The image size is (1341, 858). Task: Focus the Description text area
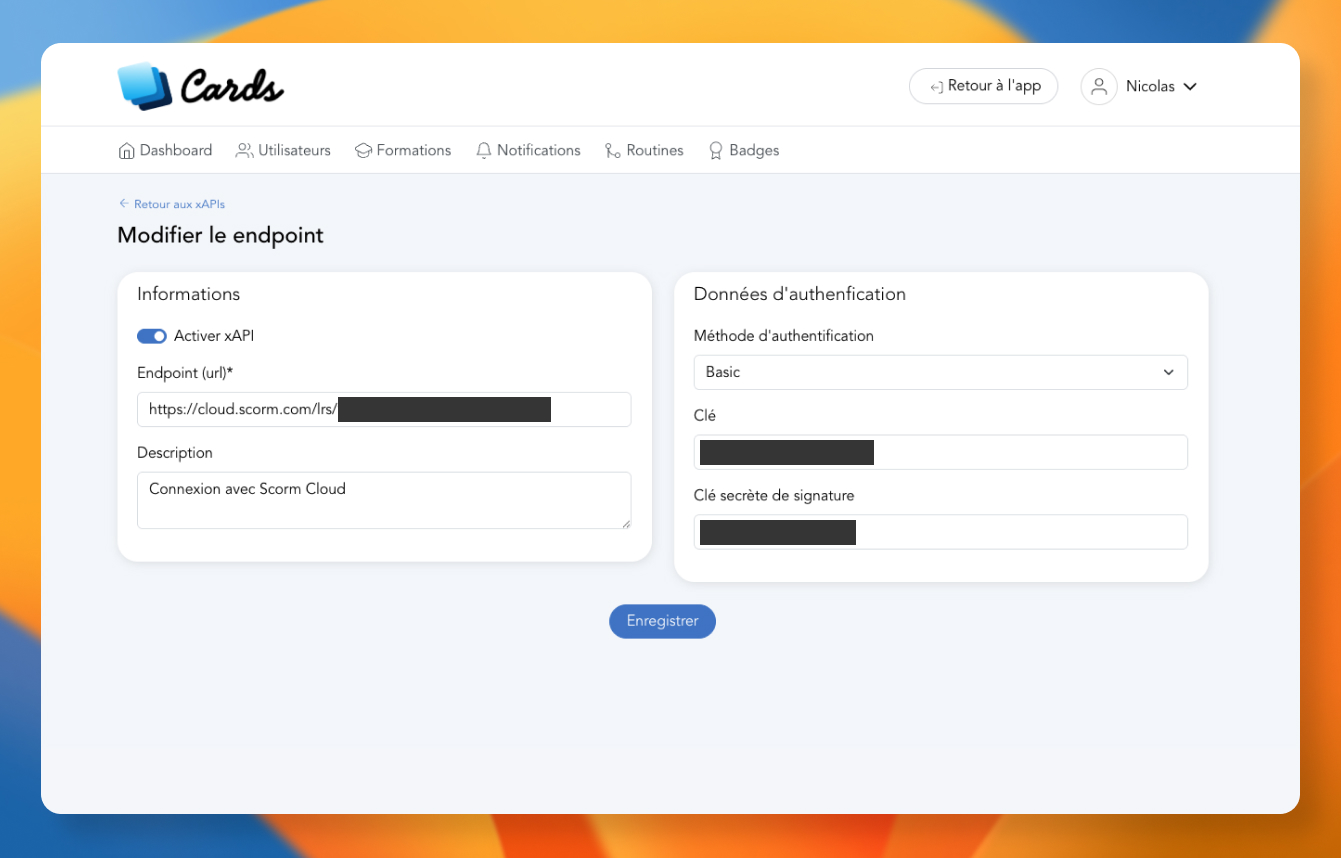click(384, 500)
